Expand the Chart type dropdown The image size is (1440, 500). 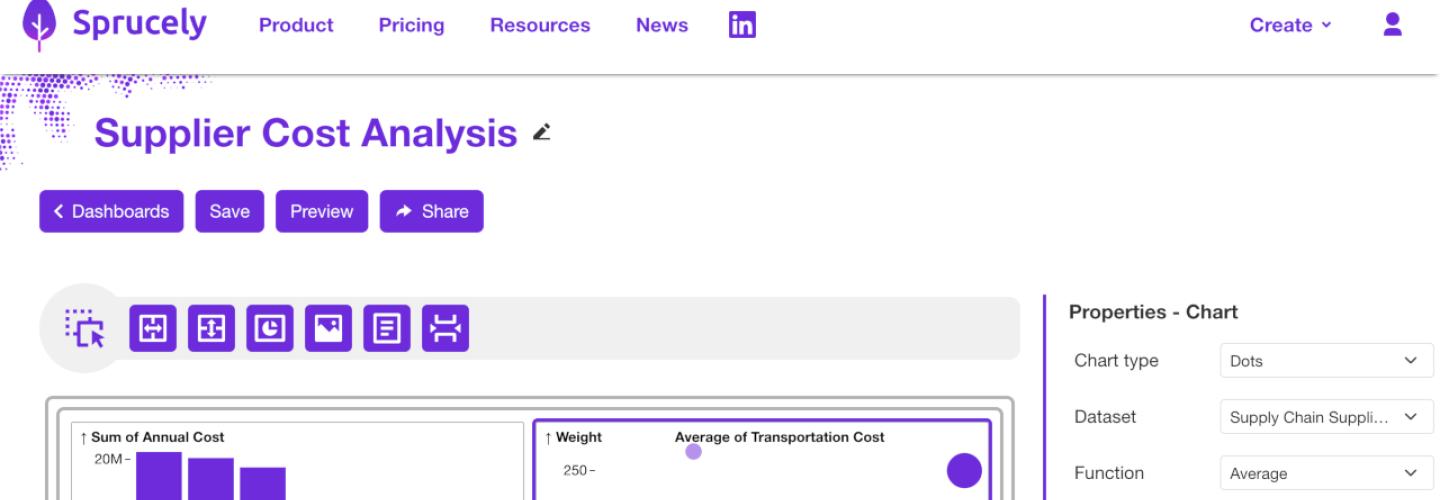pos(1326,361)
